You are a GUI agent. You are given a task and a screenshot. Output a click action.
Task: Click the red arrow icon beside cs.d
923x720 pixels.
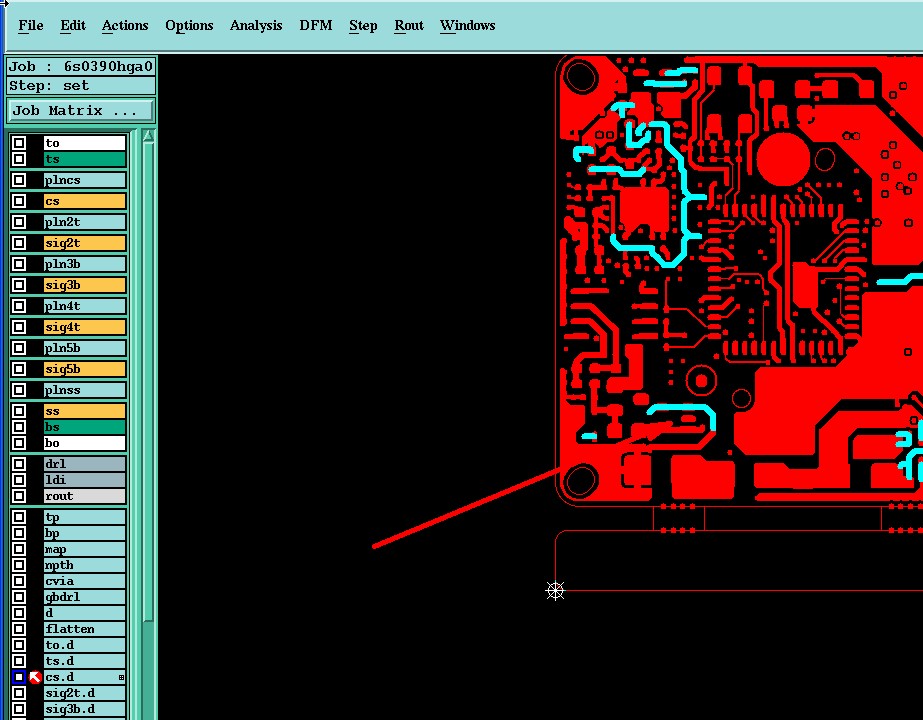click(35, 677)
